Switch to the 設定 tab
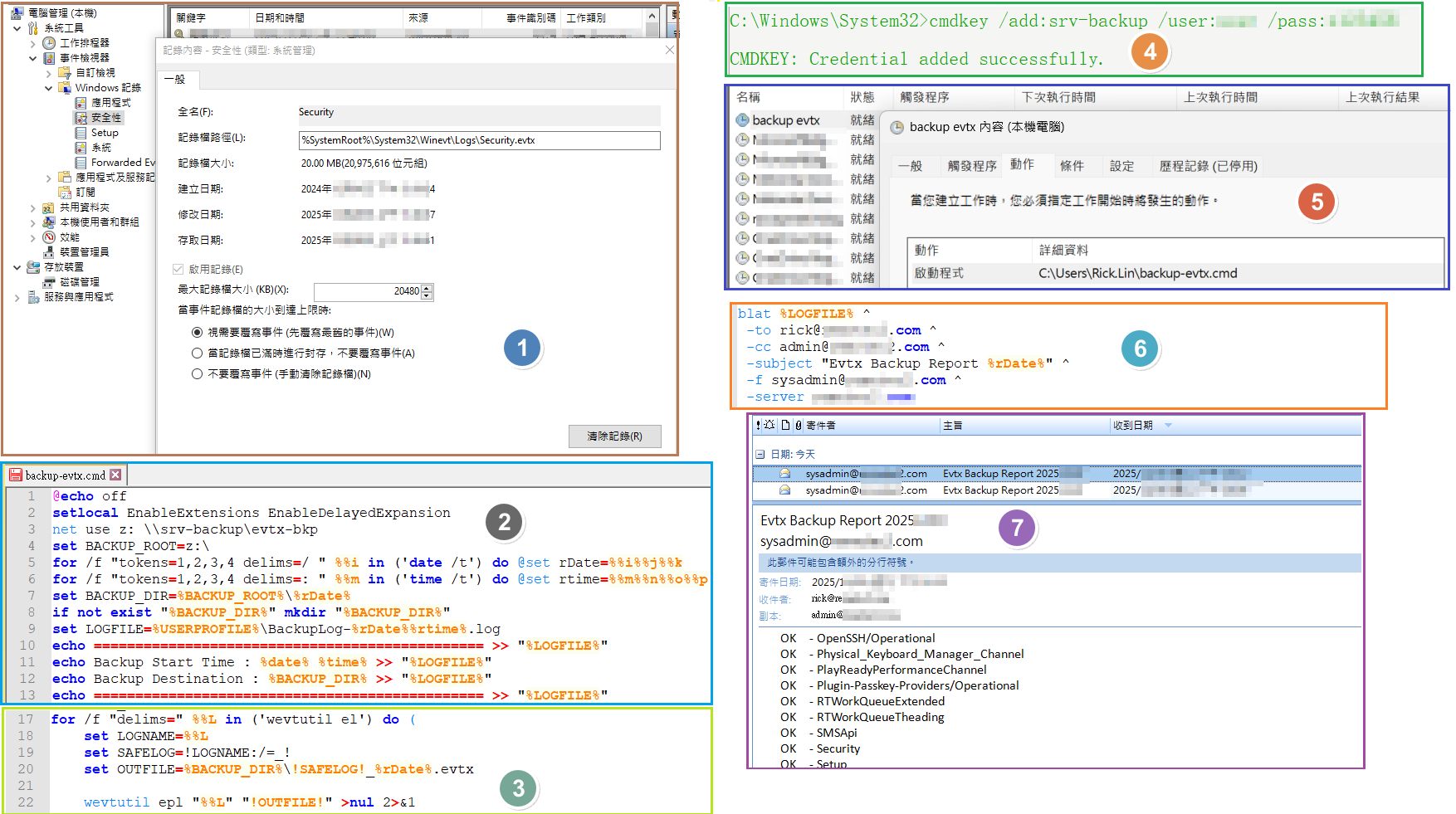 1121,166
